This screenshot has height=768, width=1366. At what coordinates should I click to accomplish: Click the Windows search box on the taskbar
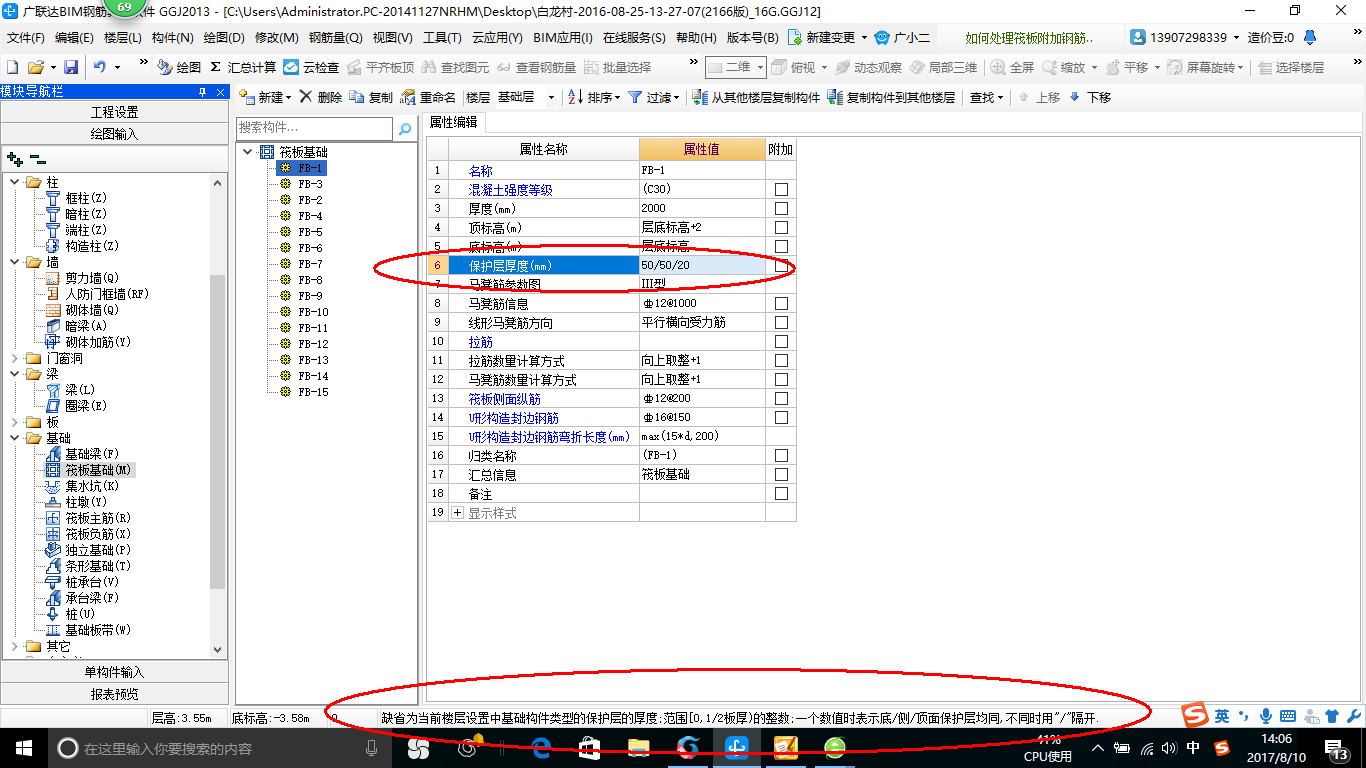coord(218,748)
